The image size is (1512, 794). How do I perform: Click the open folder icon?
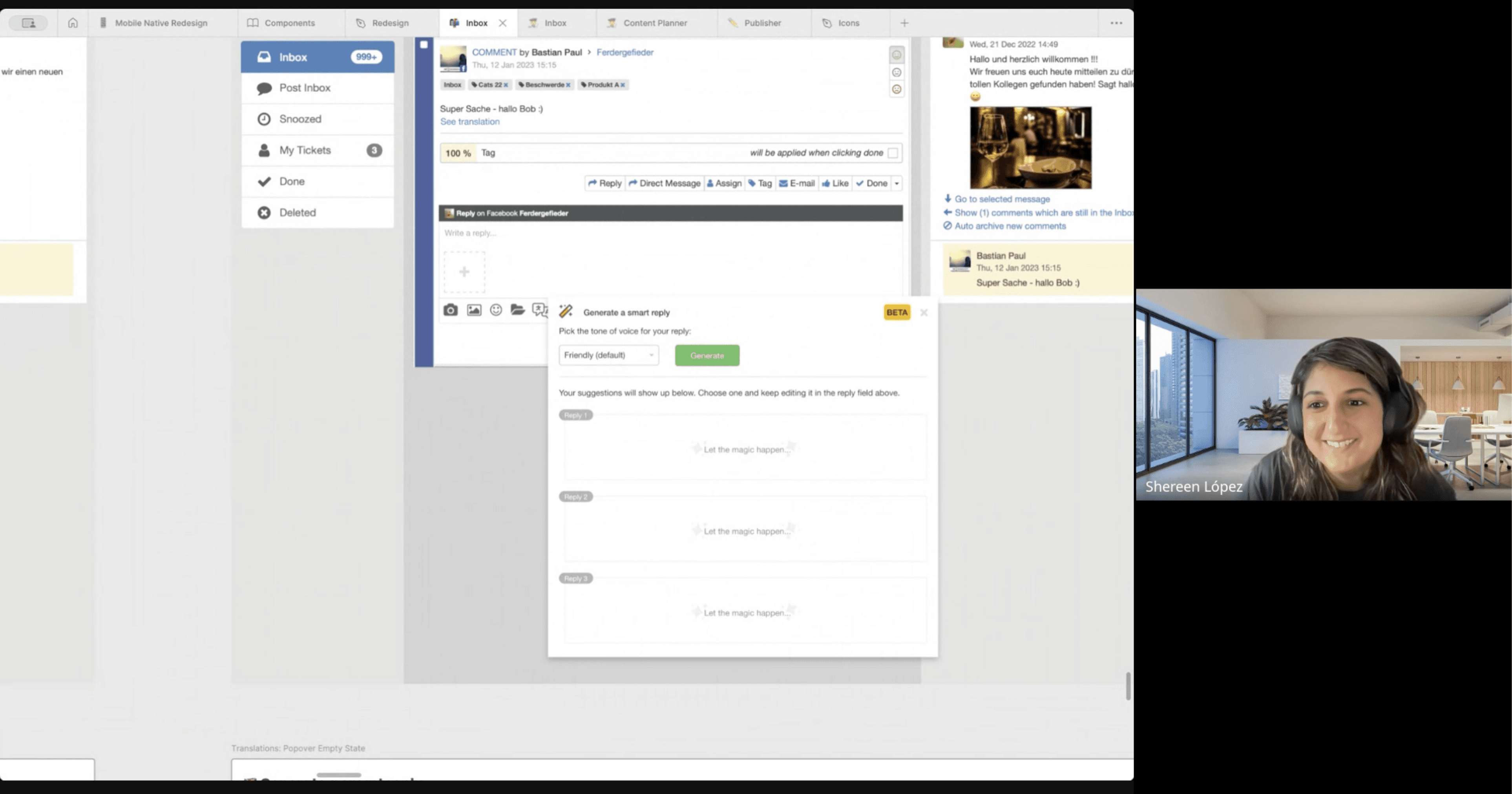[517, 309]
